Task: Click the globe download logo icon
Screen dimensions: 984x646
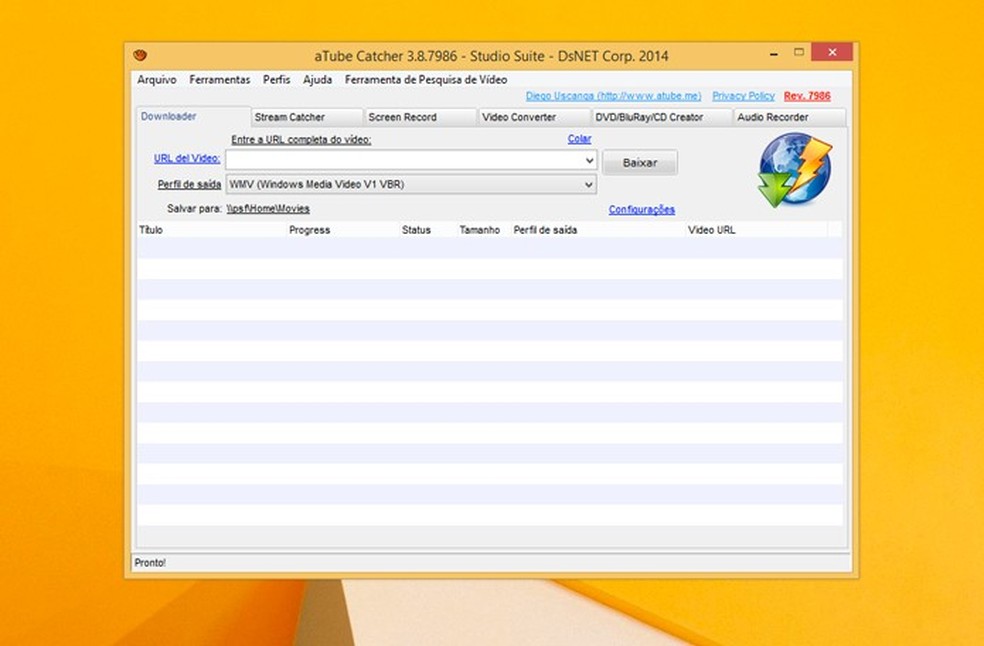Action: 795,171
